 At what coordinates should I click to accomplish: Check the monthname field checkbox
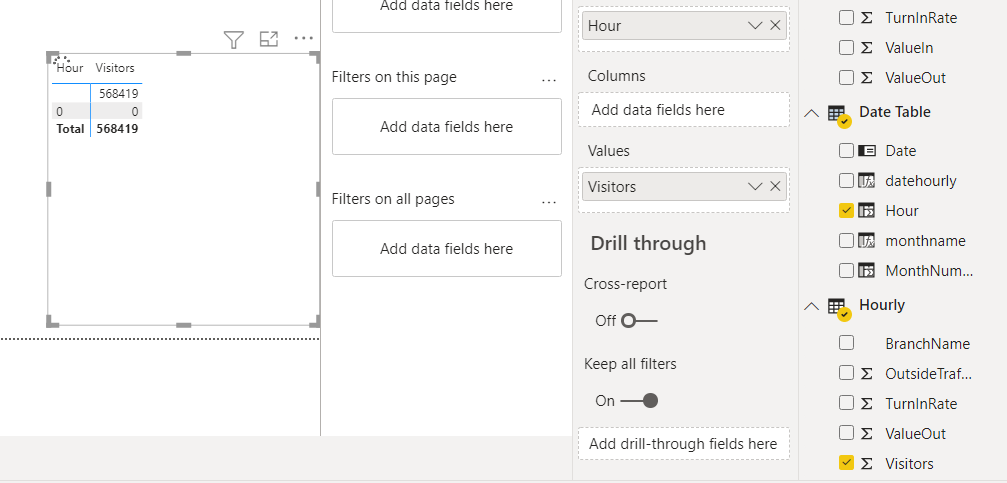click(x=846, y=241)
